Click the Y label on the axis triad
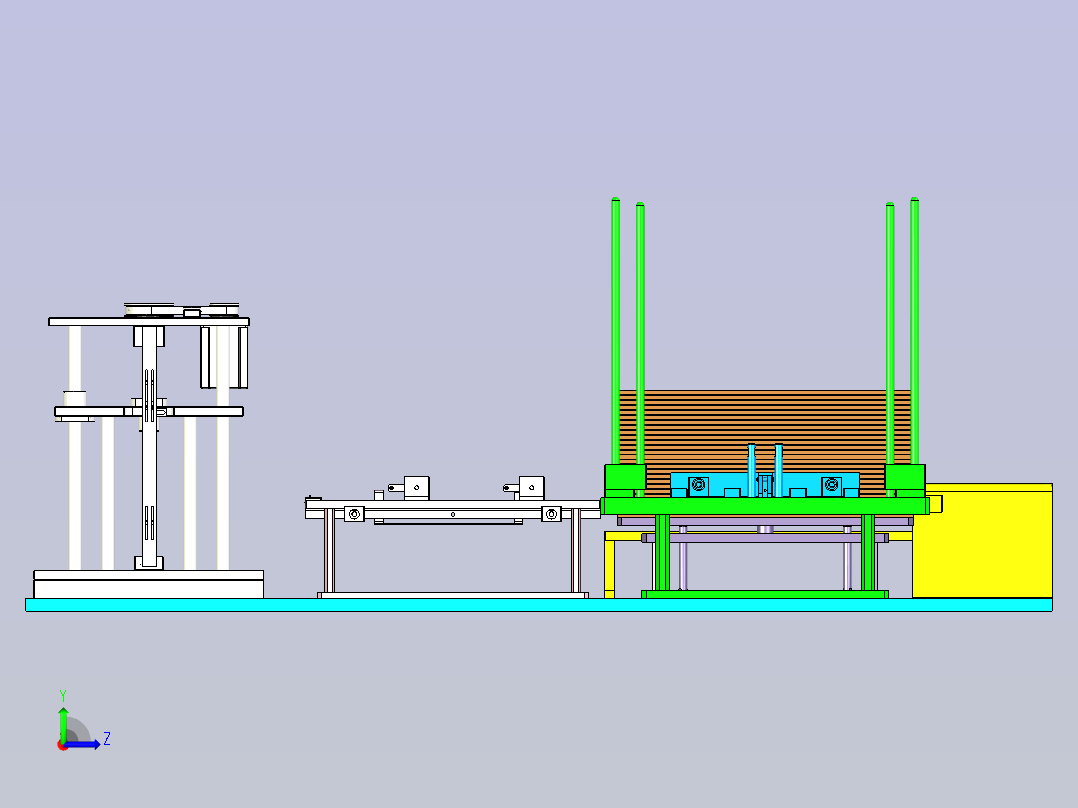Image resolution: width=1078 pixels, height=808 pixels. [63, 695]
